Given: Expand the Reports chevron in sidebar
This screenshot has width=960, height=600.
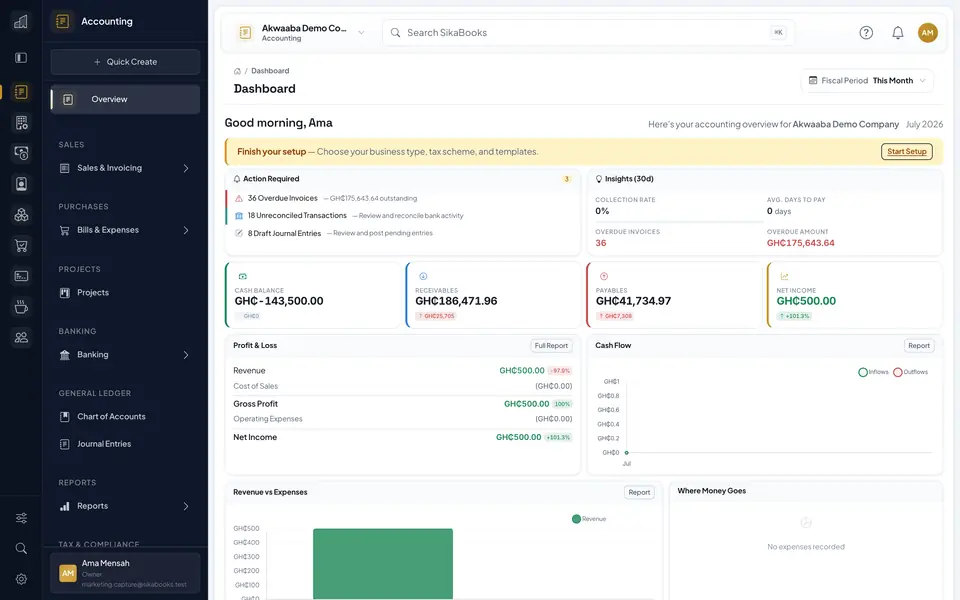Looking at the screenshot, I should pyautogui.click(x=186, y=506).
